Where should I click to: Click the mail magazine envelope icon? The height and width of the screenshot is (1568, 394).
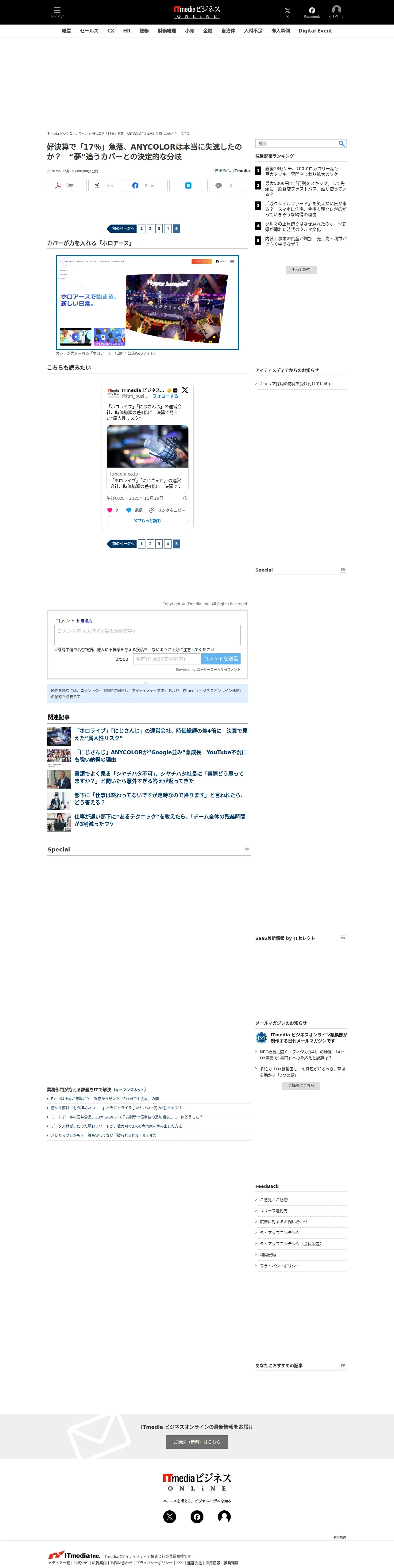pos(261,1038)
